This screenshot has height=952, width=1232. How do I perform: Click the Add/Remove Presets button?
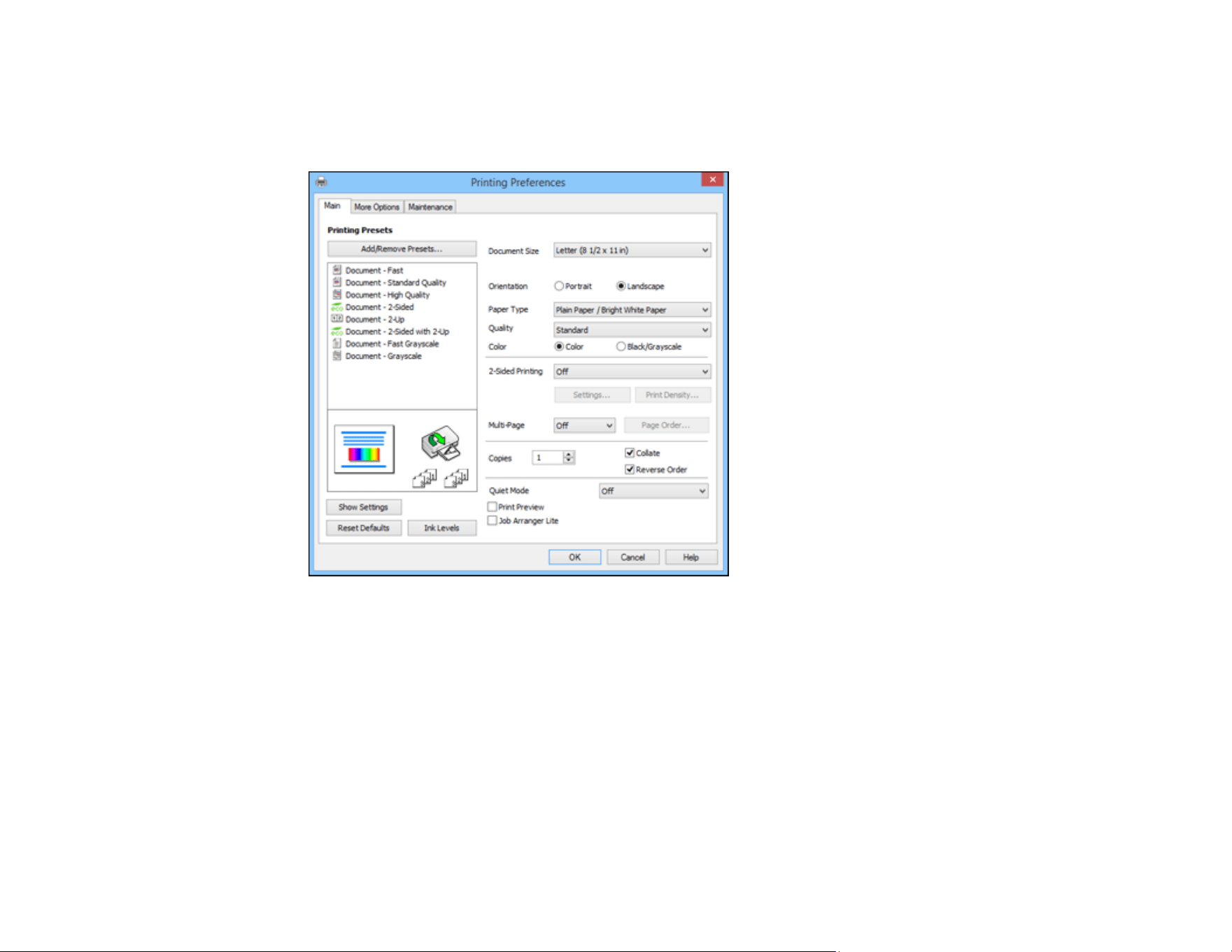coord(402,249)
